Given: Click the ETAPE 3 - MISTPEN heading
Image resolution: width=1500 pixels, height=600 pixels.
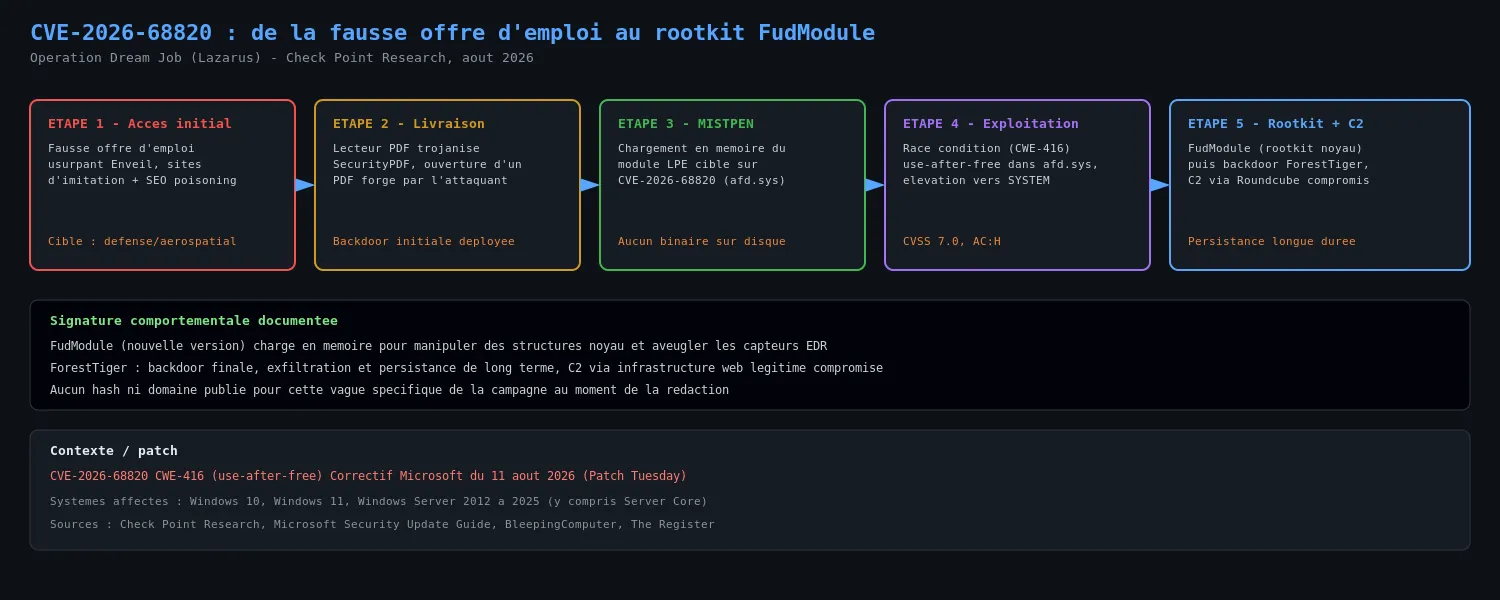Looking at the screenshot, I should tap(686, 124).
